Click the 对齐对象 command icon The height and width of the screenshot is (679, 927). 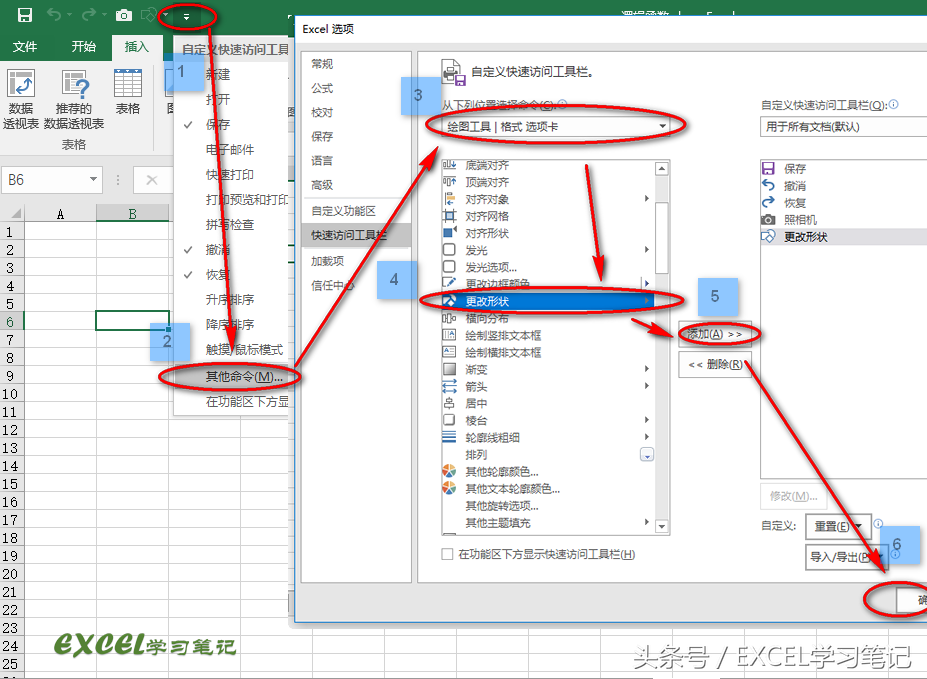(449, 199)
